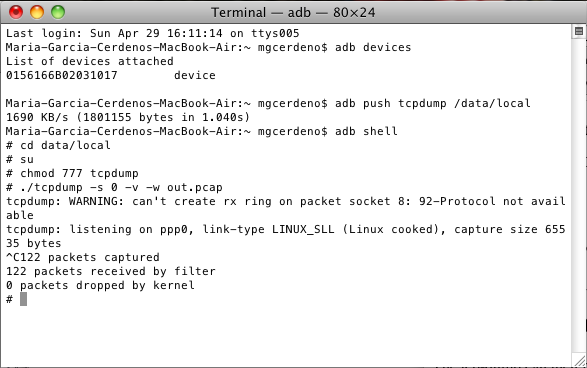Image resolution: width=587 pixels, height=368 pixels.
Task: Click the gray cursor block at prompt
Action: click(23, 299)
